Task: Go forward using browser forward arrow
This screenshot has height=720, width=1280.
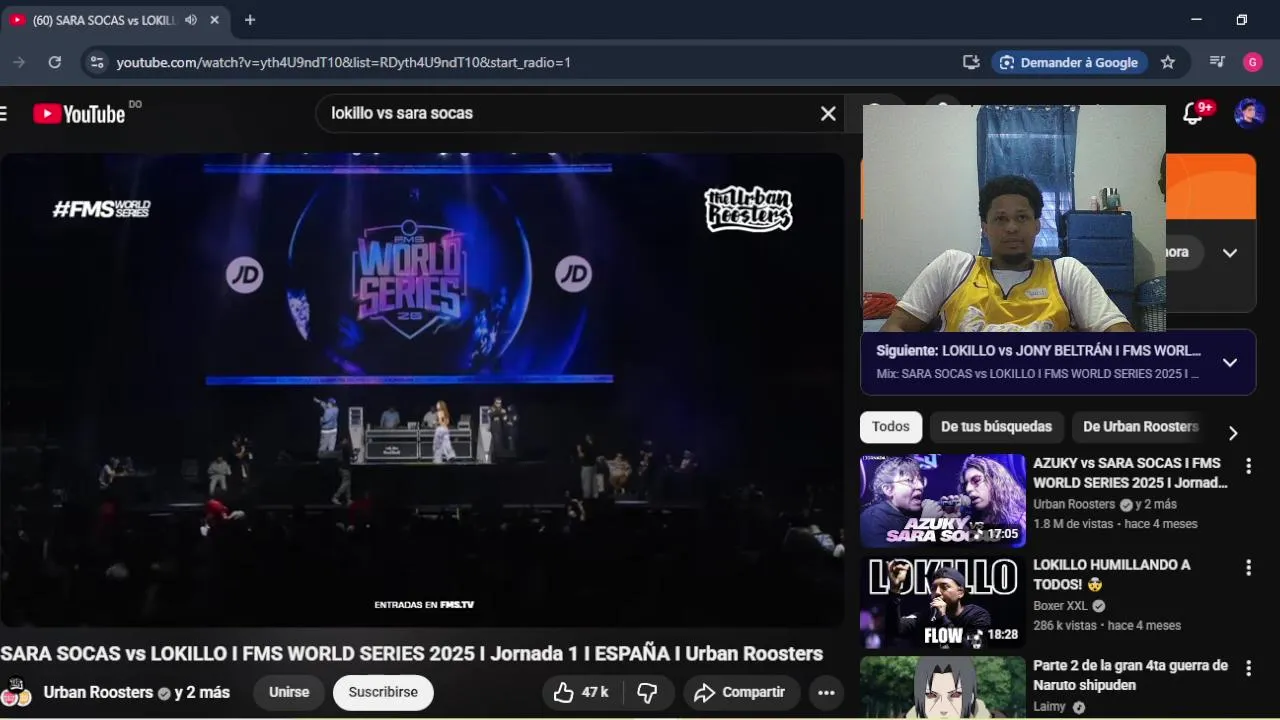Action: click(x=19, y=62)
